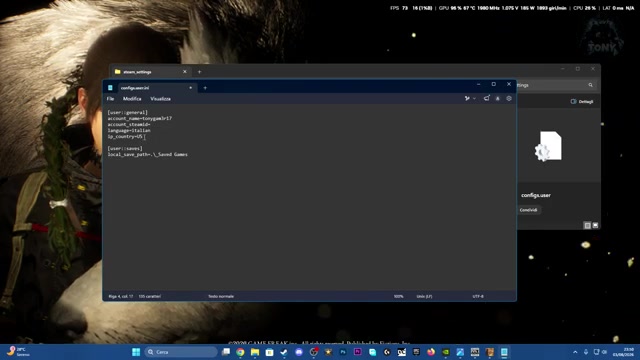Click the Copilot rewrite icon in Notepad
This screenshot has height=360, width=640.
point(467,98)
